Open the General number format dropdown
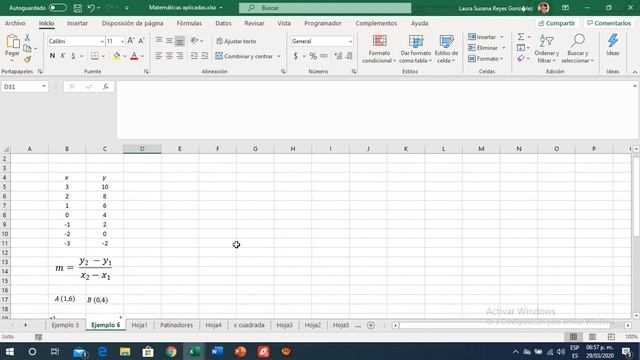 pos(350,41)
